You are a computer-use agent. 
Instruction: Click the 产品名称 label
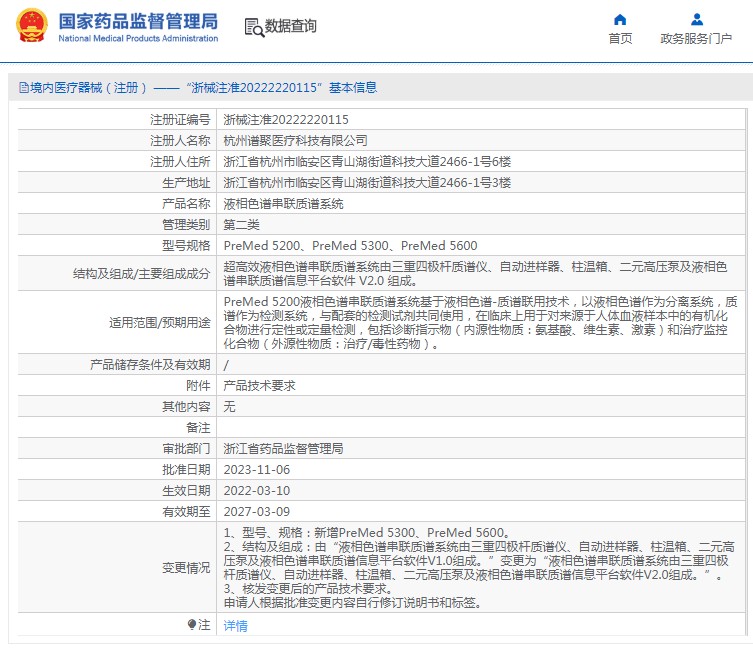pyautogui.click(x=186, y=204)
